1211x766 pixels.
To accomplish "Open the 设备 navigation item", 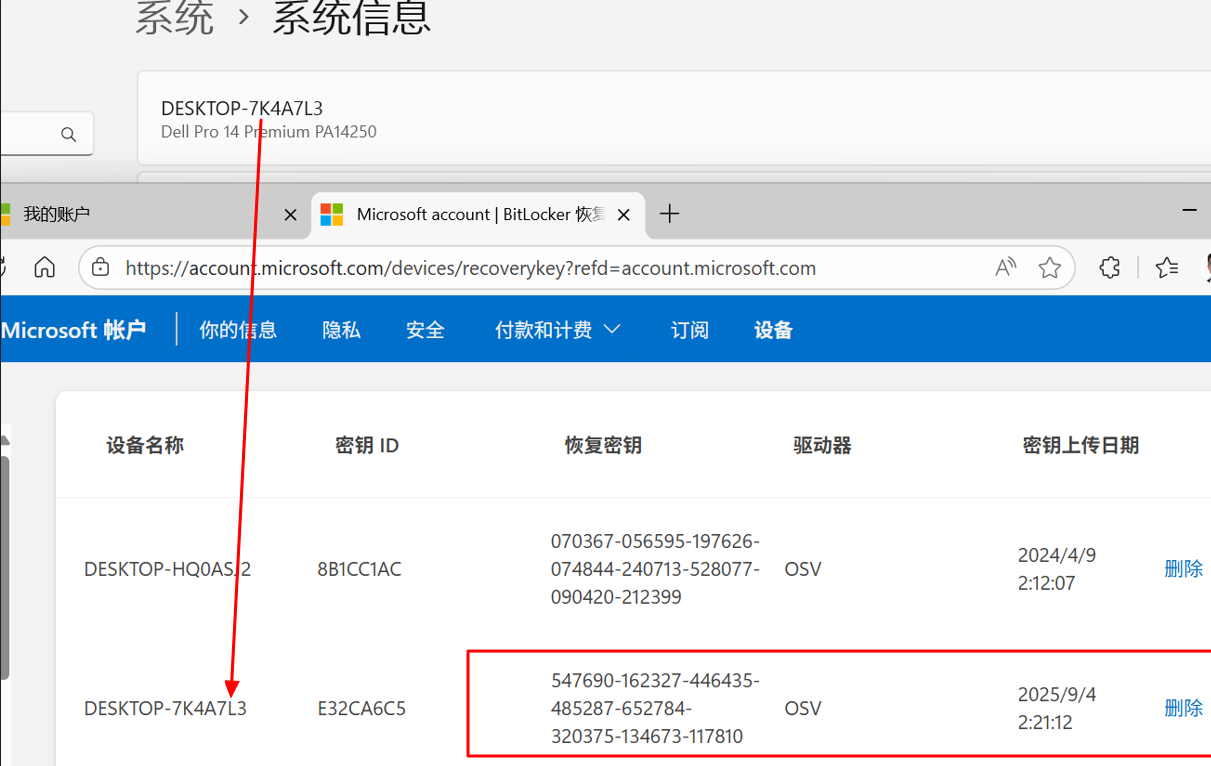I will tap(772, 329).
